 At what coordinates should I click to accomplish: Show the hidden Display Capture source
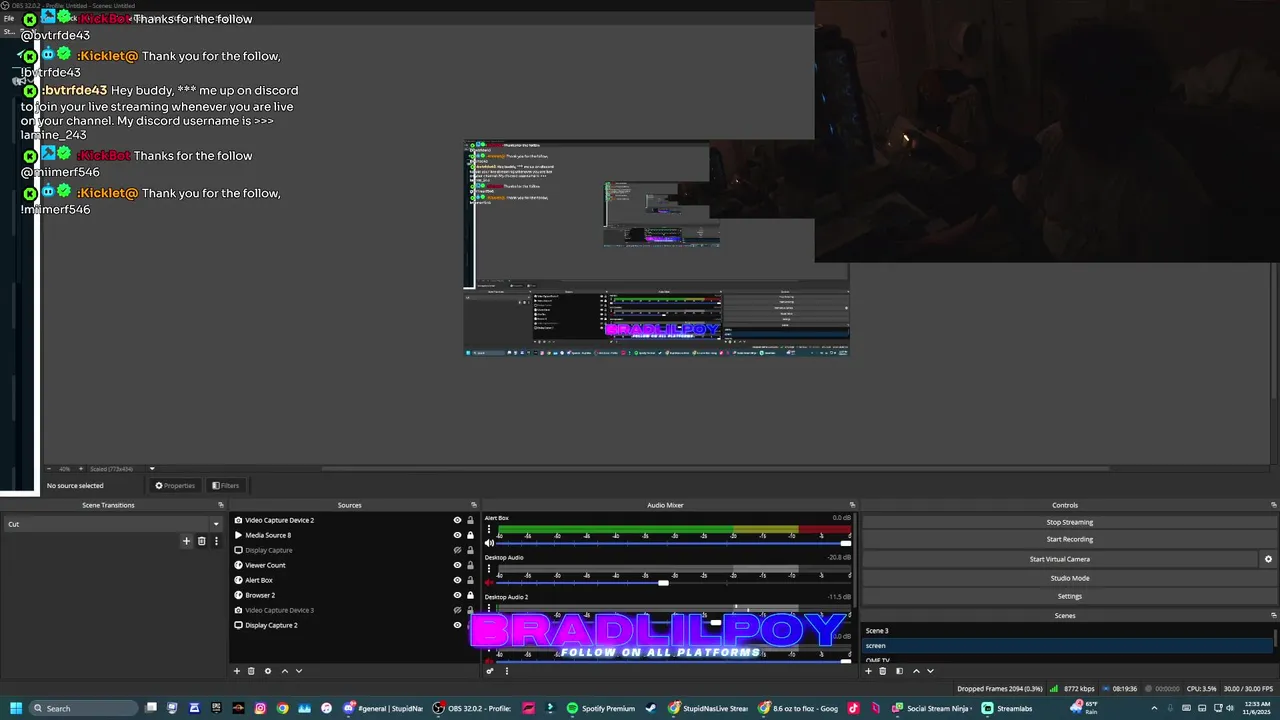[x=457, y=550]
